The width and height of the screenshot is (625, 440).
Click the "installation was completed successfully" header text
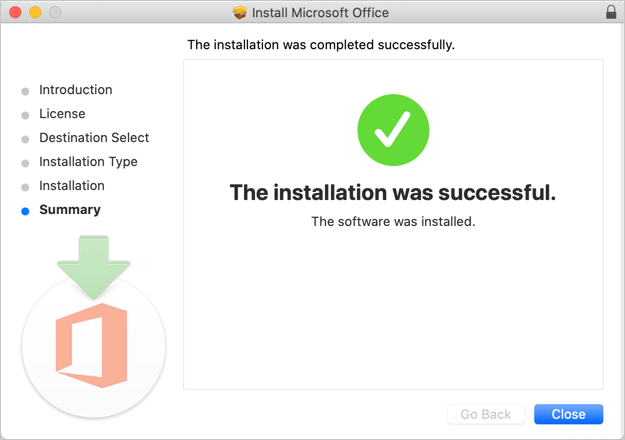click(321, 45)
